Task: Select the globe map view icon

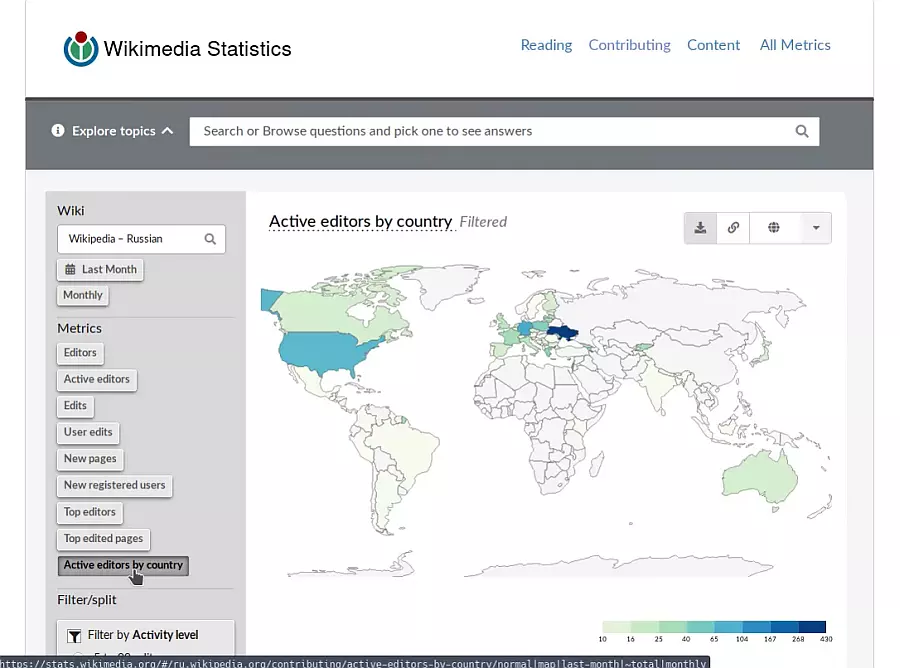Action: pyautogui.click(x=774, y=228)
